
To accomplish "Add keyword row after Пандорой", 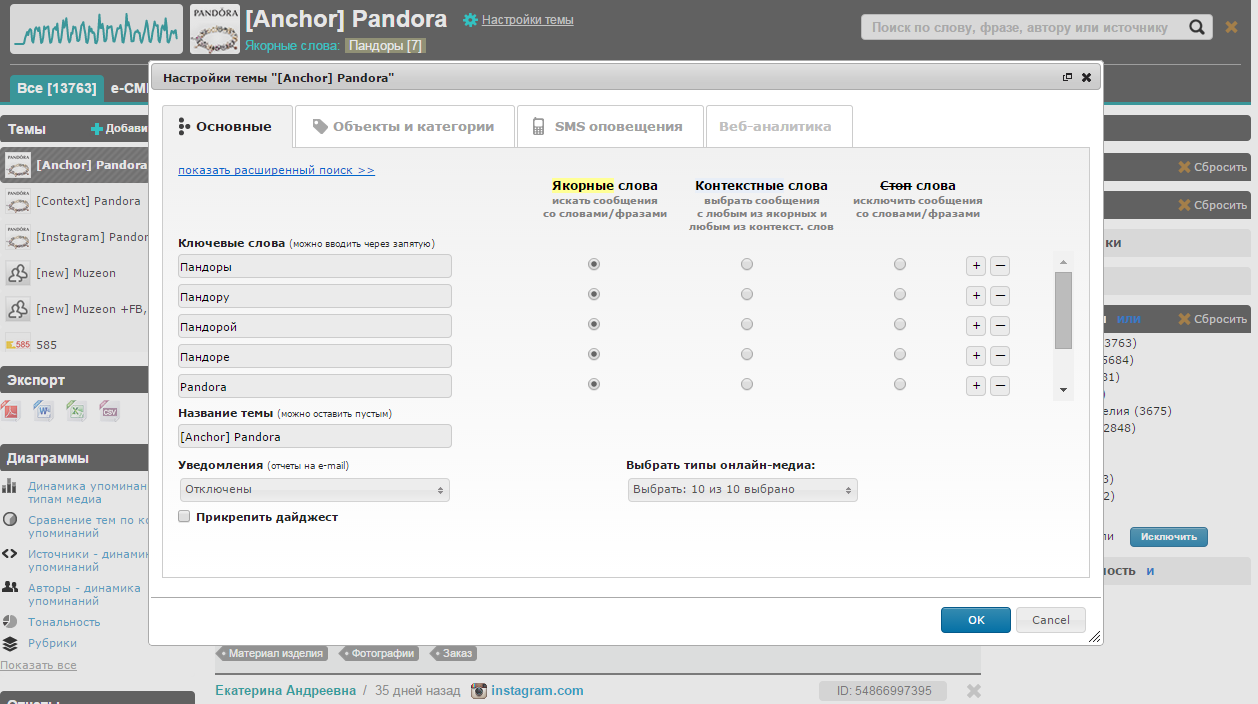I will pyautogui.click(x=976, y=326).
